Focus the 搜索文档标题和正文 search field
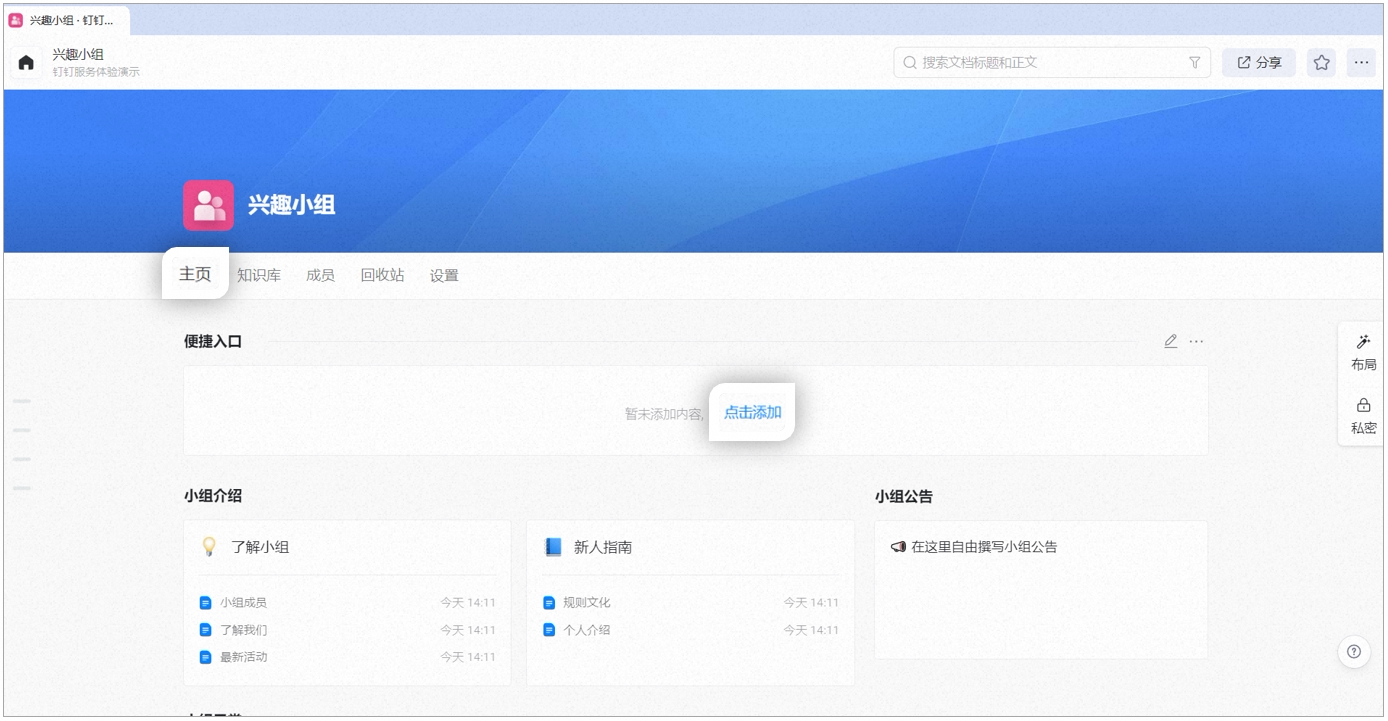1388x721 pixels. point(1052,63)
